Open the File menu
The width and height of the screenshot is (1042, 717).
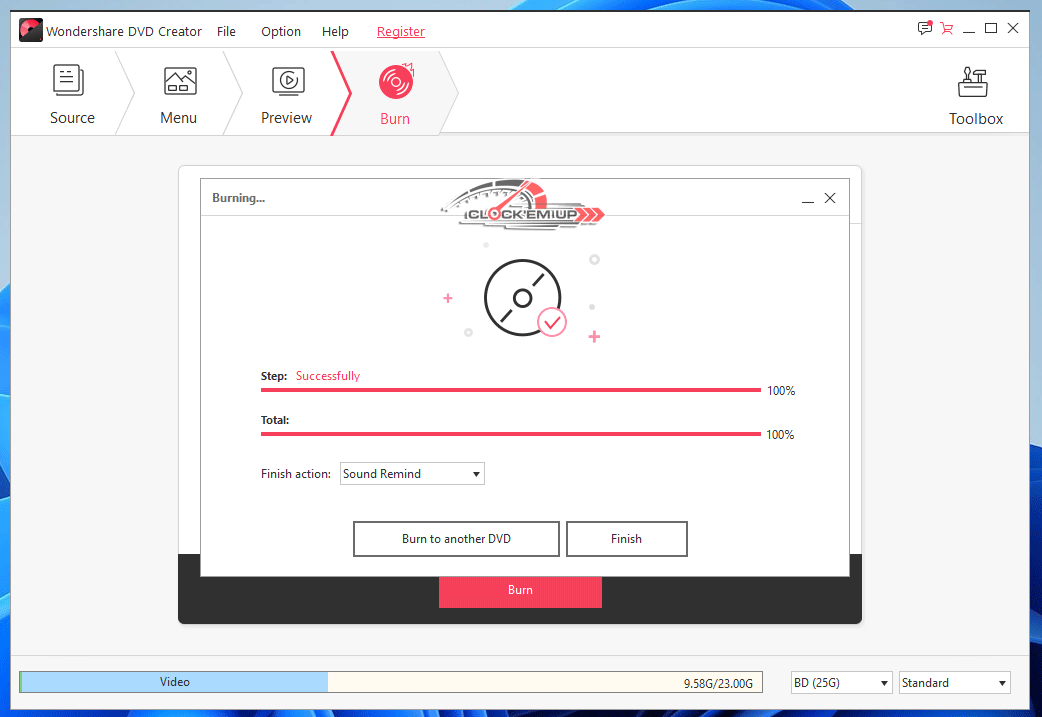coord(226,31)
